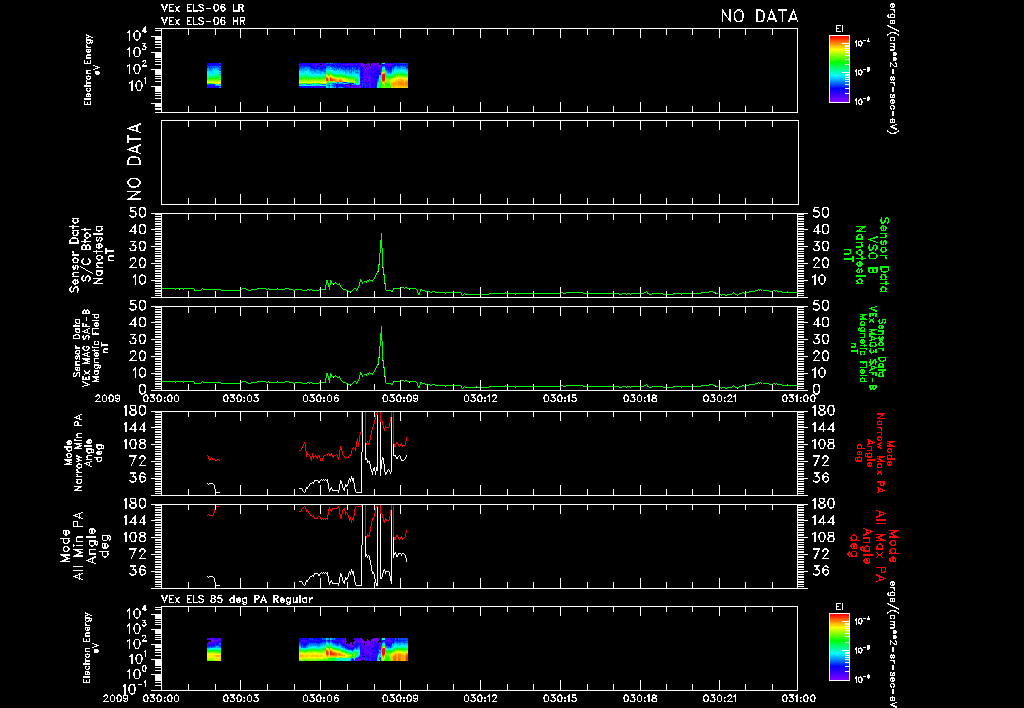
Task: Click the '50' tick on the S/C Btot left axis
Action: pos(136,213)
